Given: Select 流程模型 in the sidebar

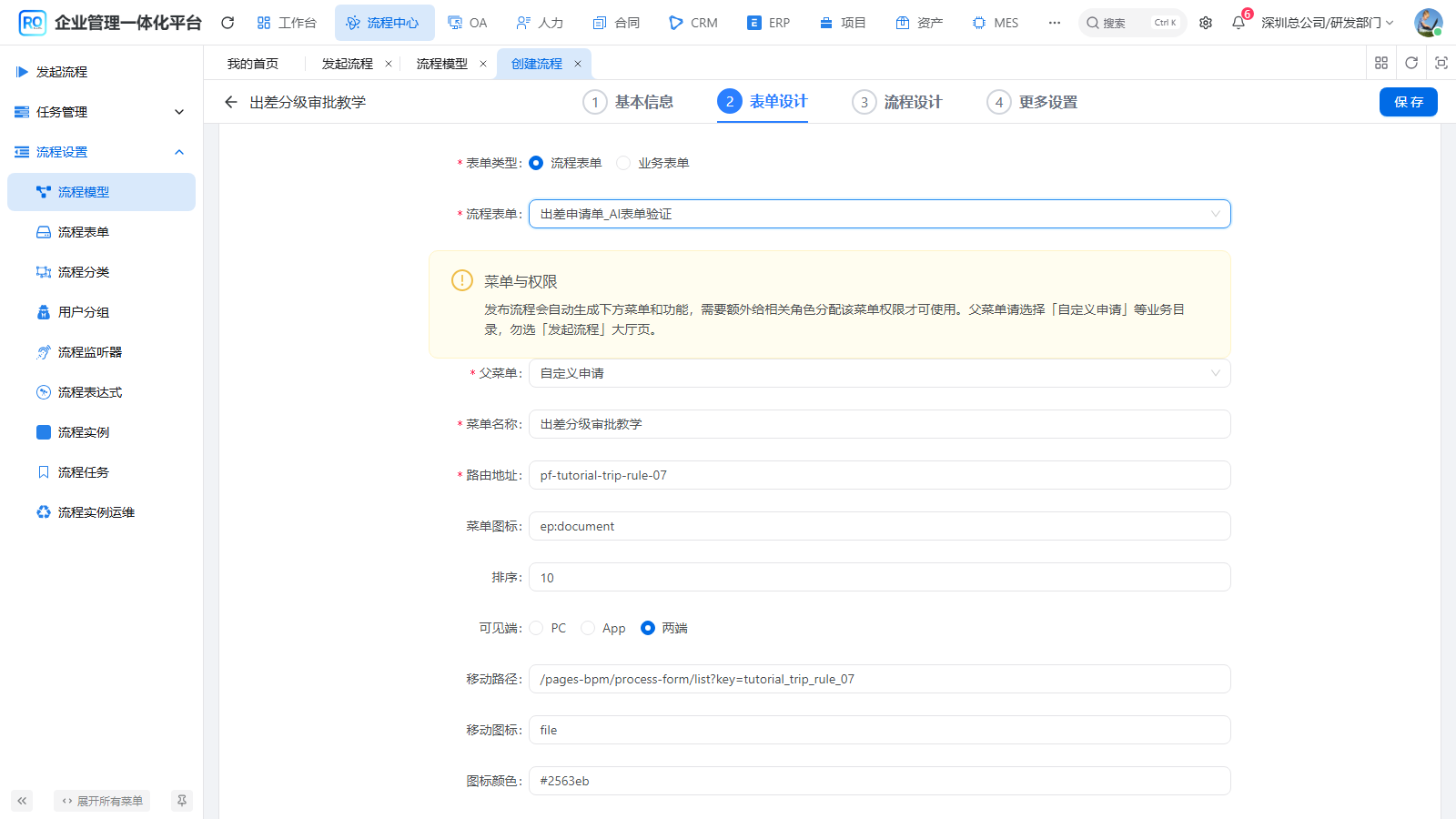Looking at the screenshot, I should click(101, 192).
